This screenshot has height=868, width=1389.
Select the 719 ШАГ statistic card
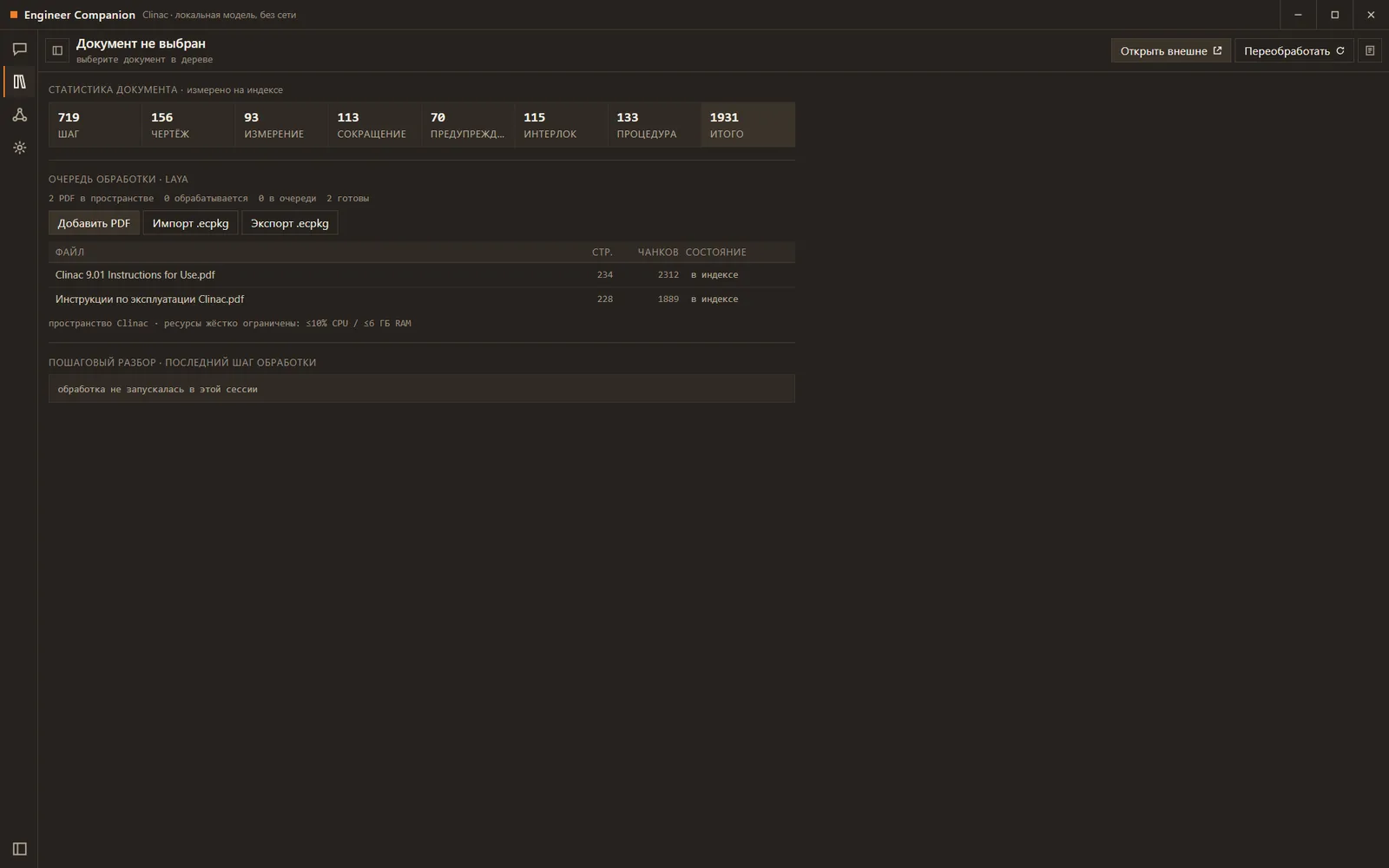point(95,125)
